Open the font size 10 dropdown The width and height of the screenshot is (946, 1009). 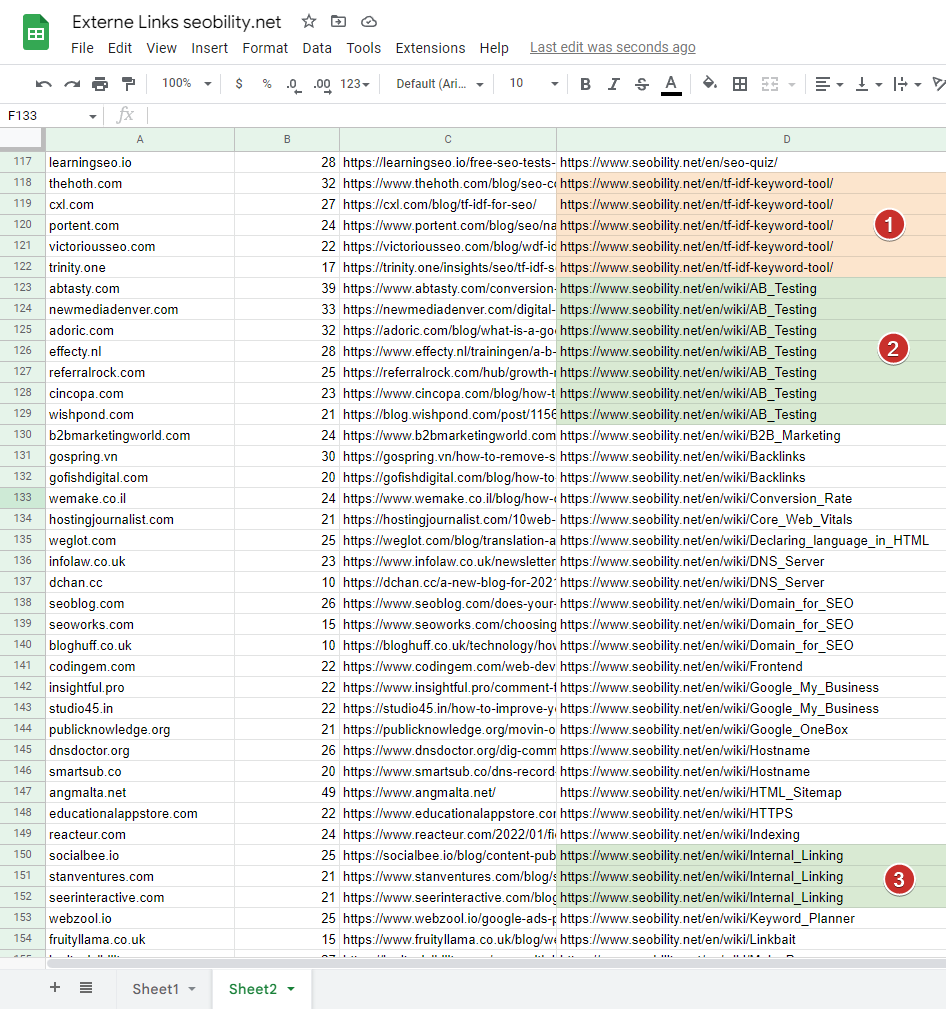point(533,84)
